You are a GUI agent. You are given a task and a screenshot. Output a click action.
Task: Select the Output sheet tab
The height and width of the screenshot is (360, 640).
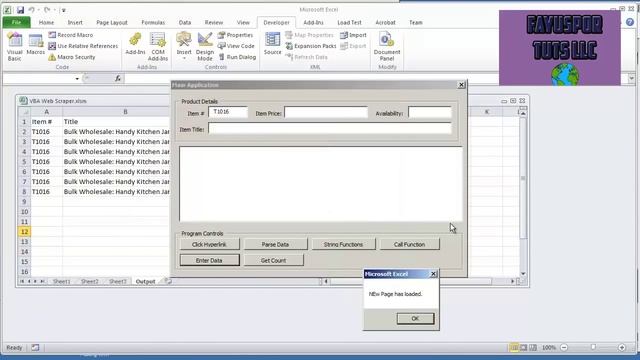145,282
